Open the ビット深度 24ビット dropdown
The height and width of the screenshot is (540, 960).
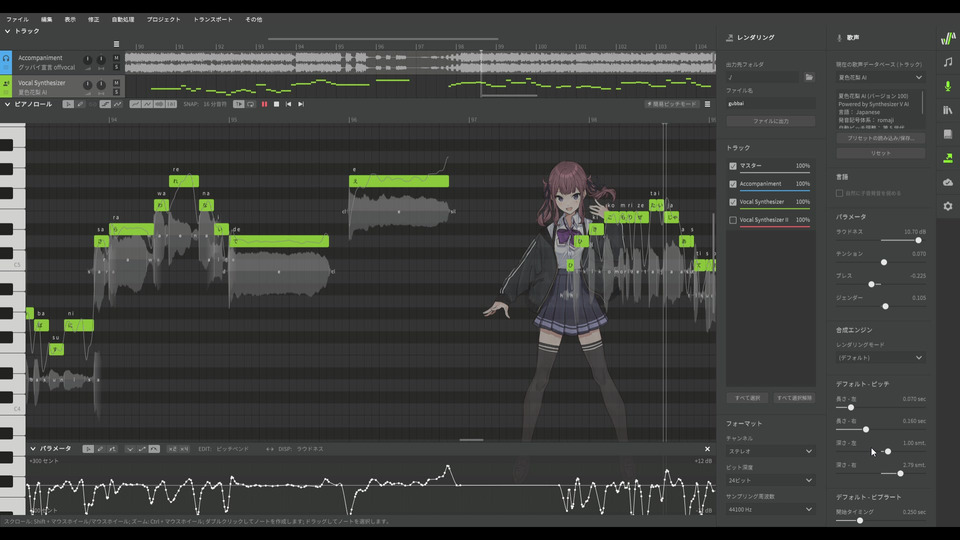(x=770, y=480)
